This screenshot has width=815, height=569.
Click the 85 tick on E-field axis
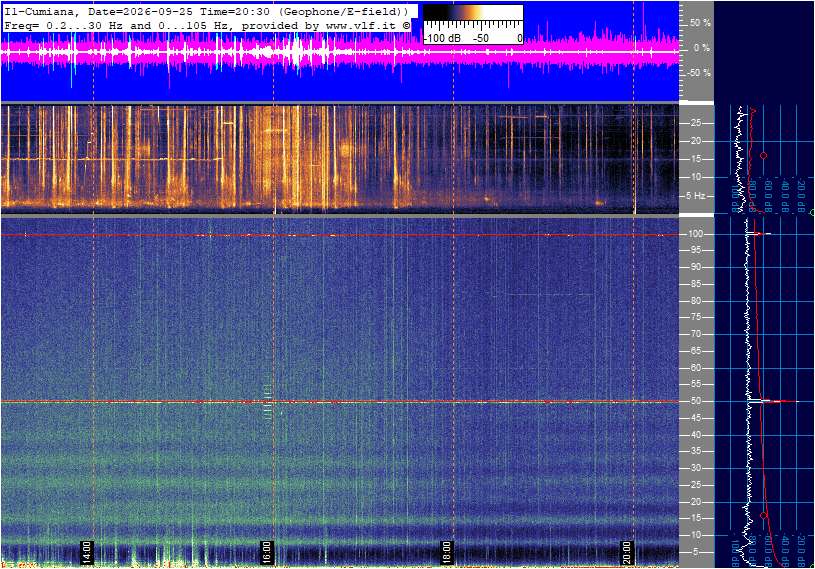(x=695, y=284)
